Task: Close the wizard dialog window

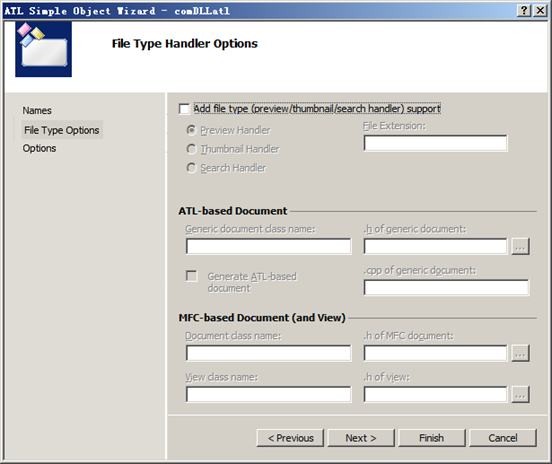Action: [x=540, y=11]
